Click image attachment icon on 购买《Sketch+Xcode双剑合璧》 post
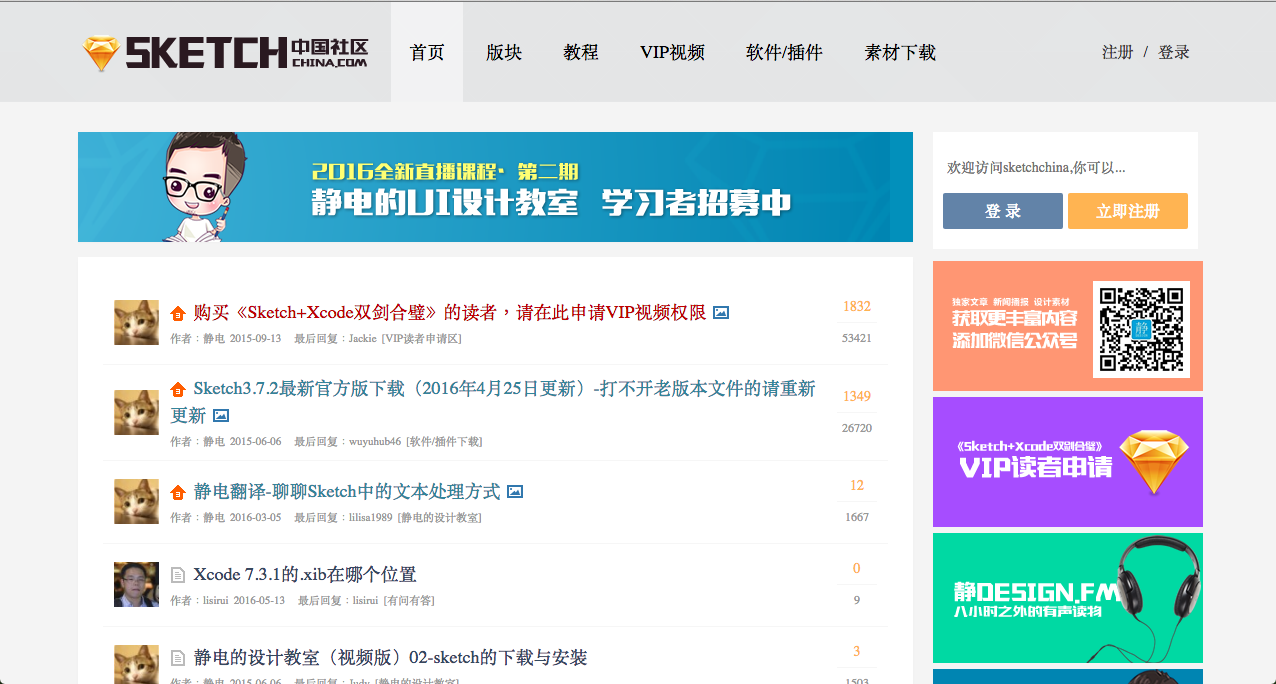The image size is (1276, 684). coord(721,313)
